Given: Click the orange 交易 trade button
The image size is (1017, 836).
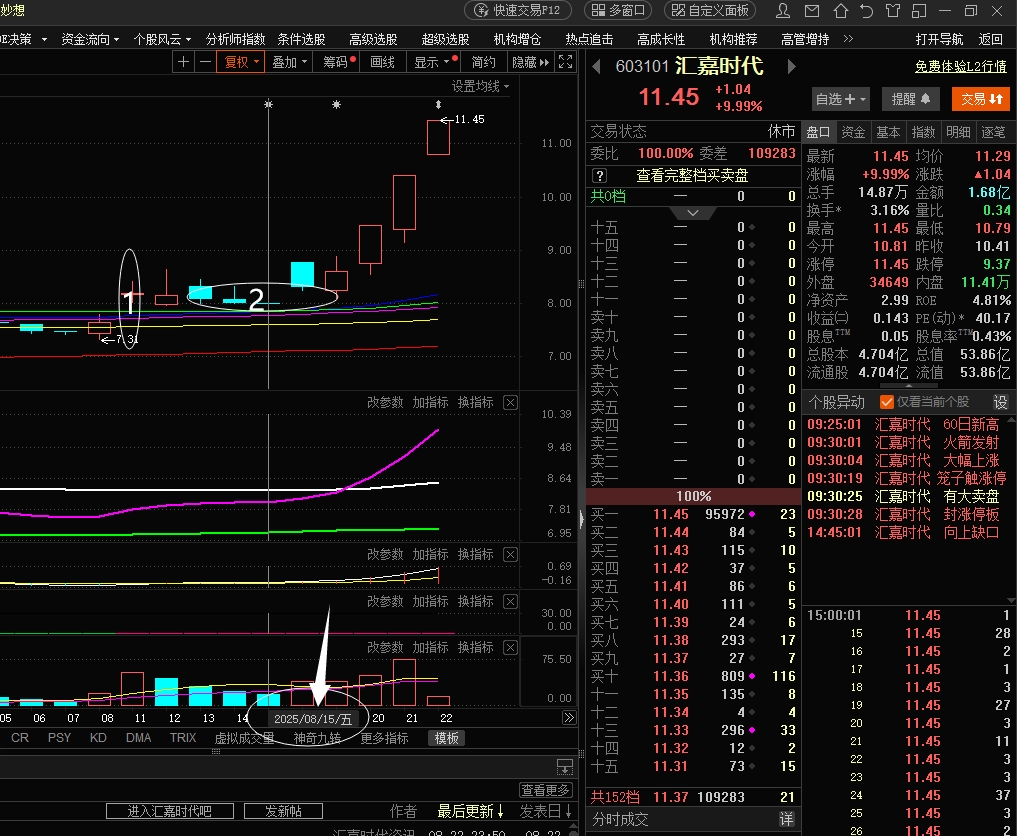Looking at the screenshot, I should coord(981,99).
